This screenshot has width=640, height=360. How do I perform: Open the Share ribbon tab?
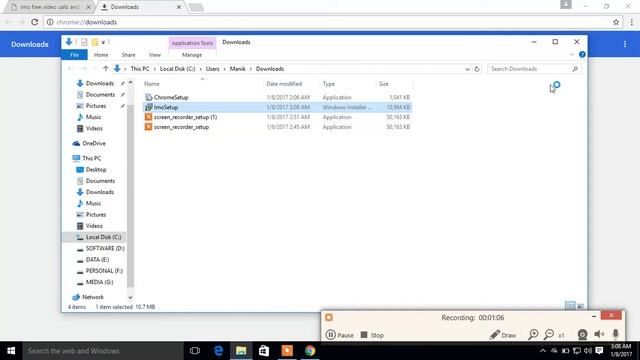(x=128, y=55)
